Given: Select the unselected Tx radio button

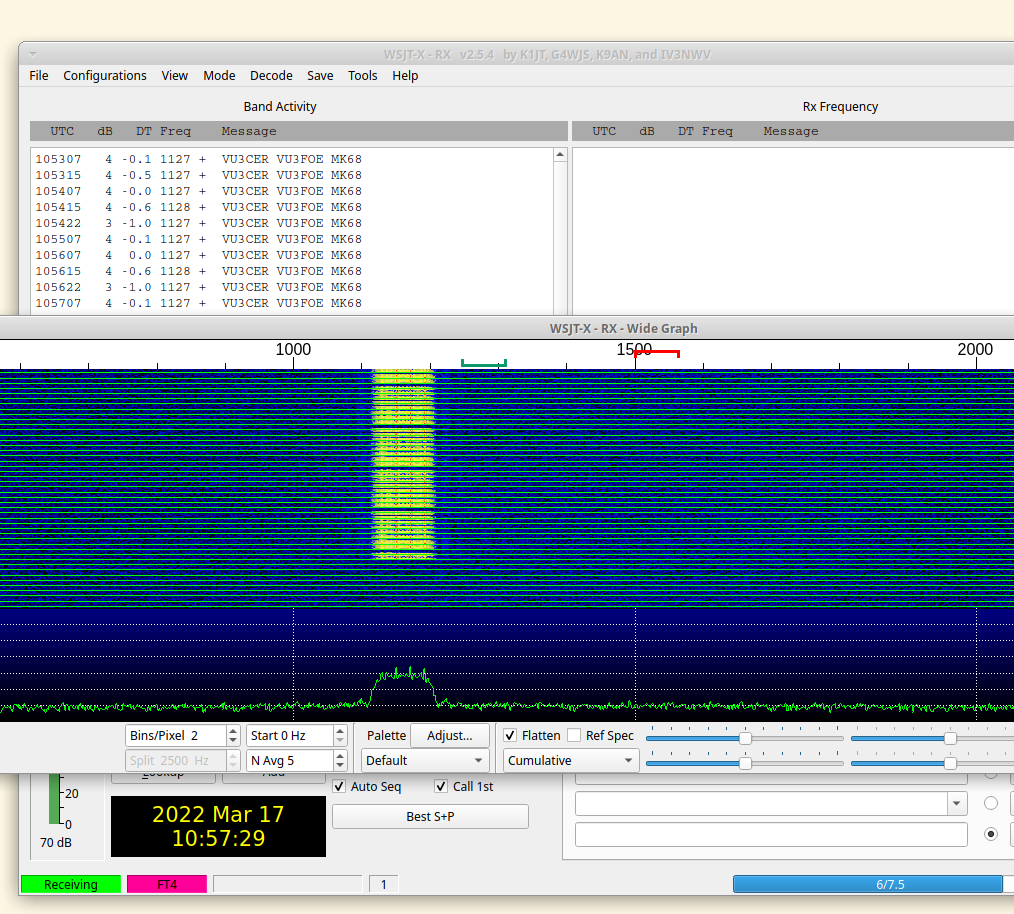Looking at the screenshot, I should (990, 803).
